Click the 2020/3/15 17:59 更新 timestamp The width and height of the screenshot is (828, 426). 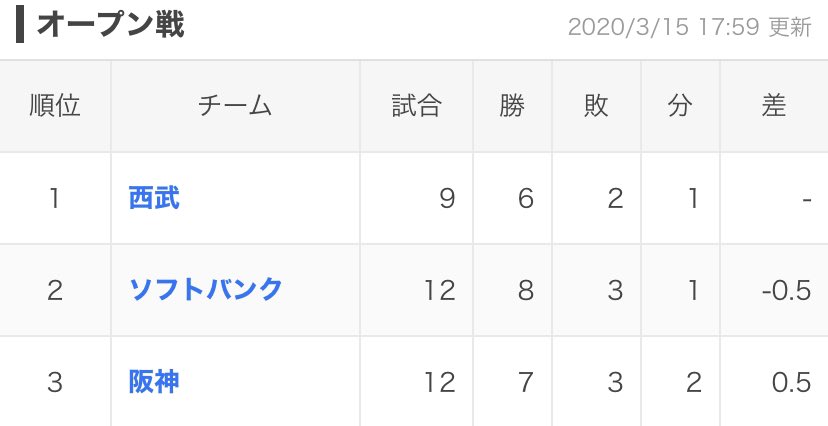point(690,27)
